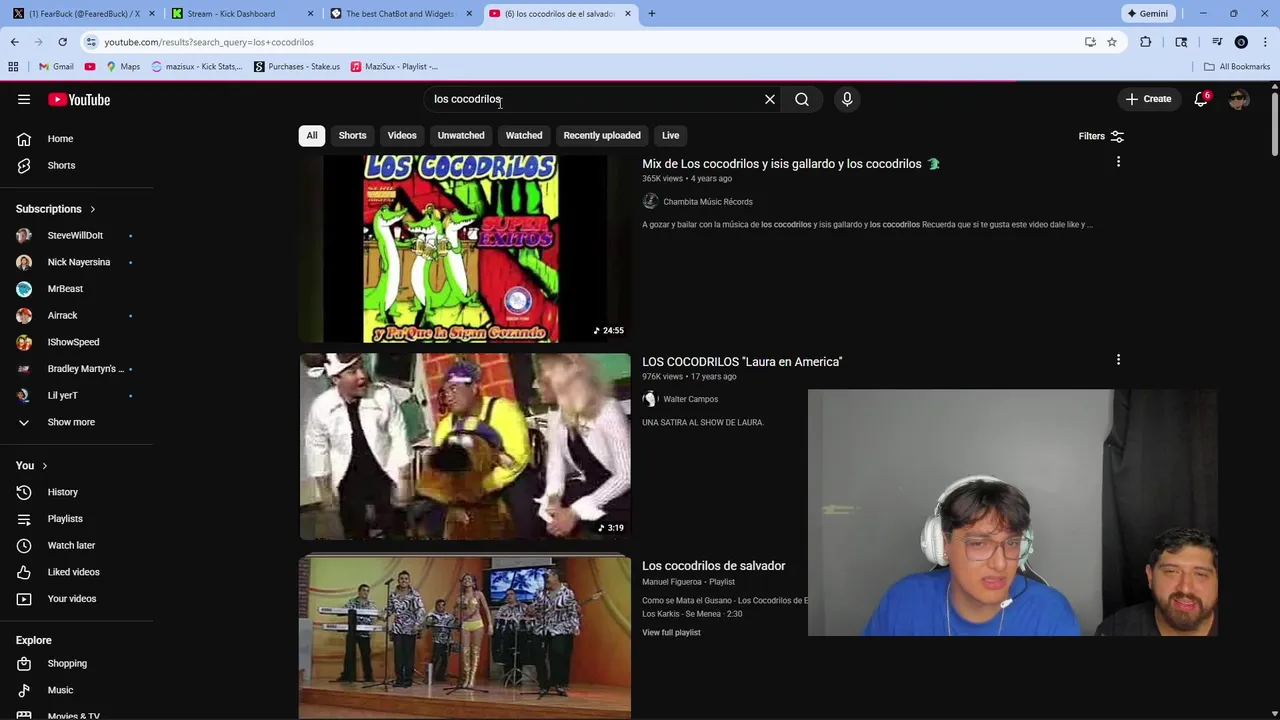Screen dimensions: 1280x720
Task: Open Los cocodrilos de salvador playlist title
Action: 713,566
